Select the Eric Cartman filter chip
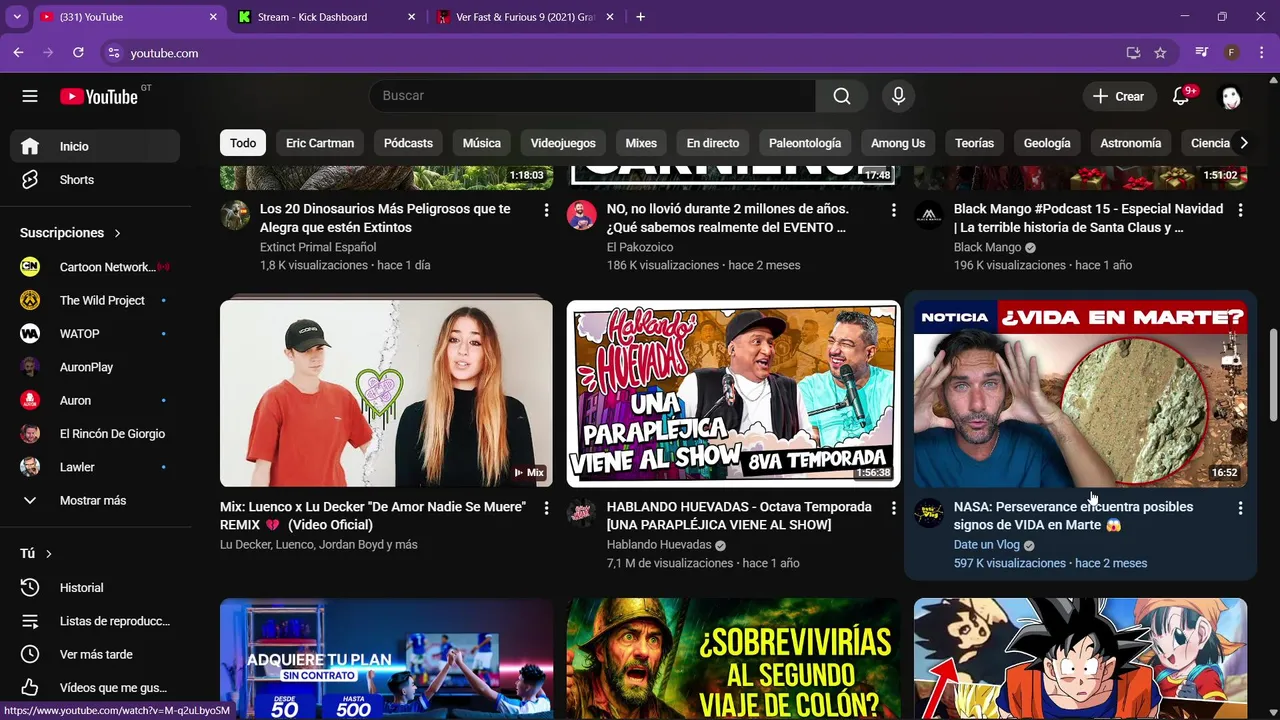This screenshot has height=720, width=1280. (x=320, y=143)
